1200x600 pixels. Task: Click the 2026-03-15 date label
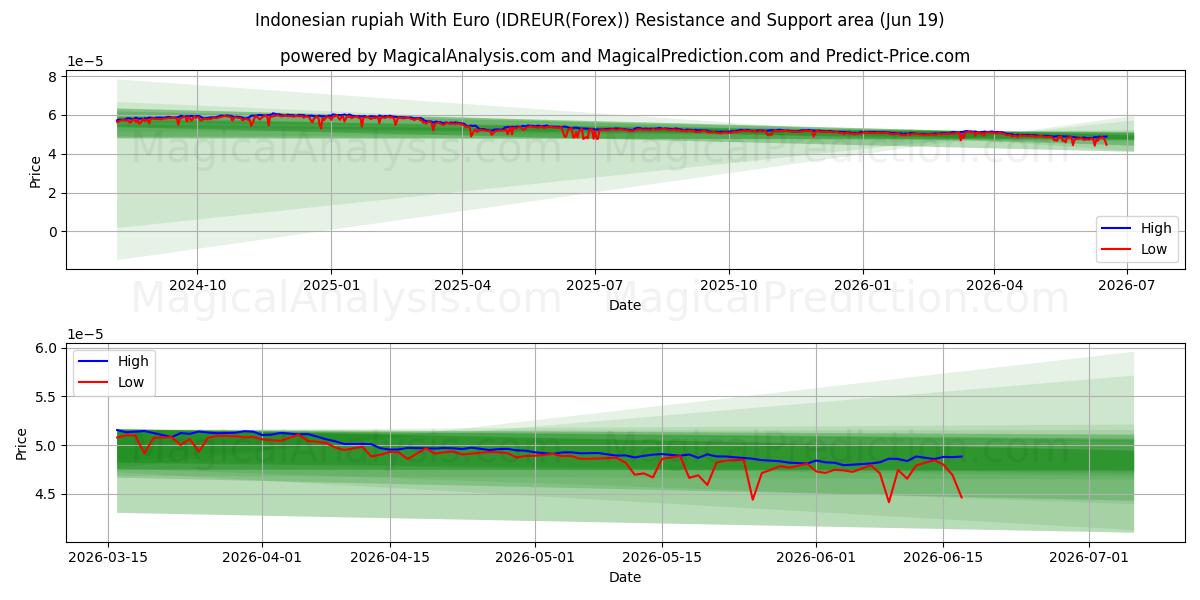click(108, 558)
